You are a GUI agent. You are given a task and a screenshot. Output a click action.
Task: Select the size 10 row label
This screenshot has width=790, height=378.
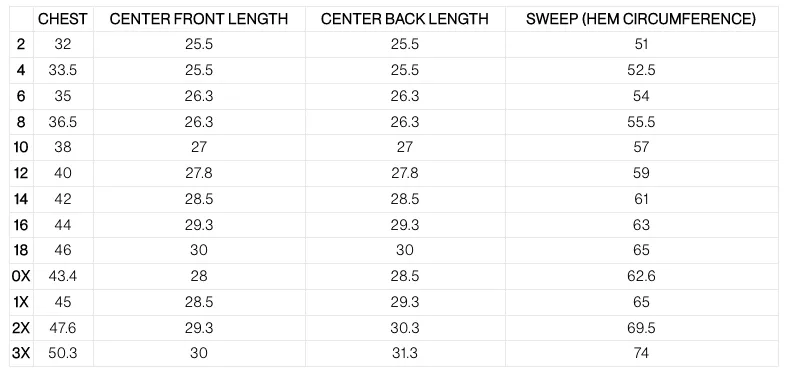tap(21, 147)
